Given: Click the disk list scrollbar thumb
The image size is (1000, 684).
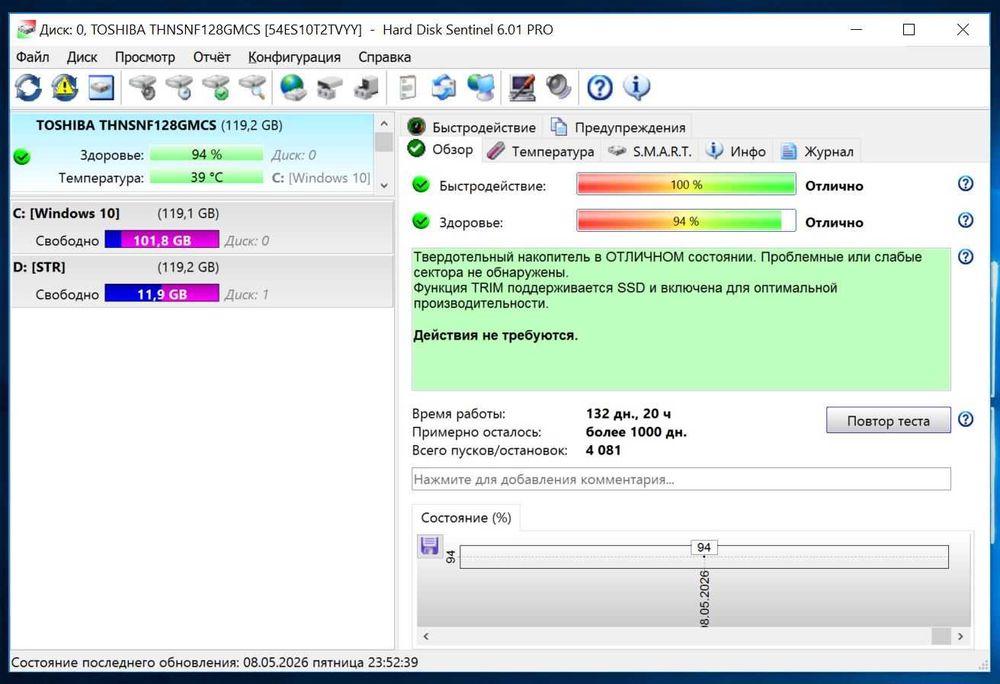Looking at the screenshot, I should 384,142.
